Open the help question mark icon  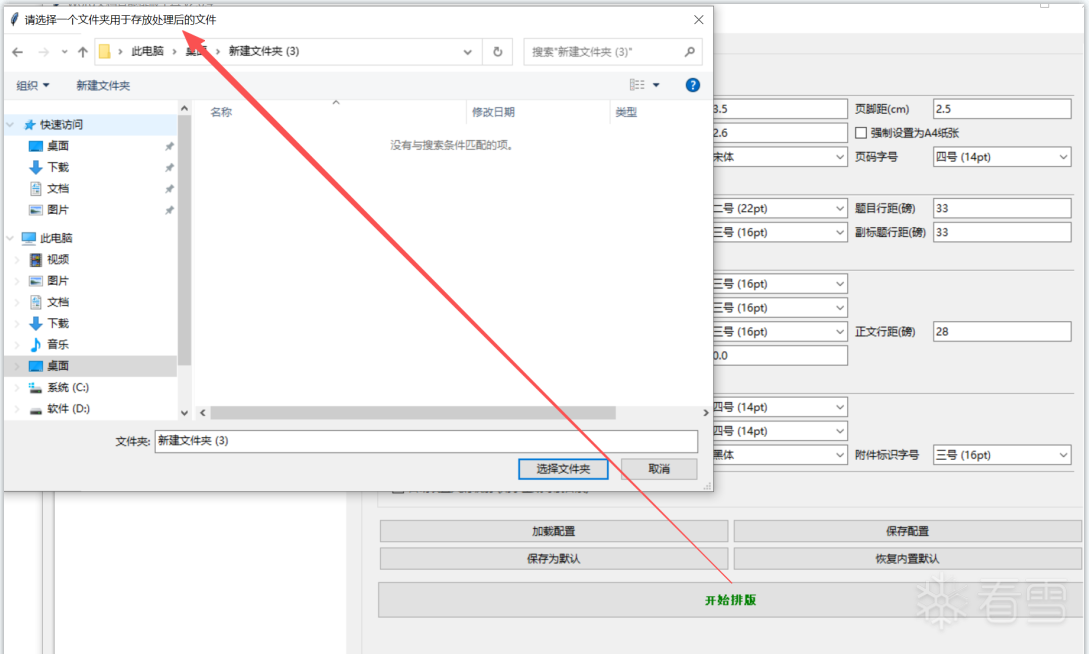(692, 85)
